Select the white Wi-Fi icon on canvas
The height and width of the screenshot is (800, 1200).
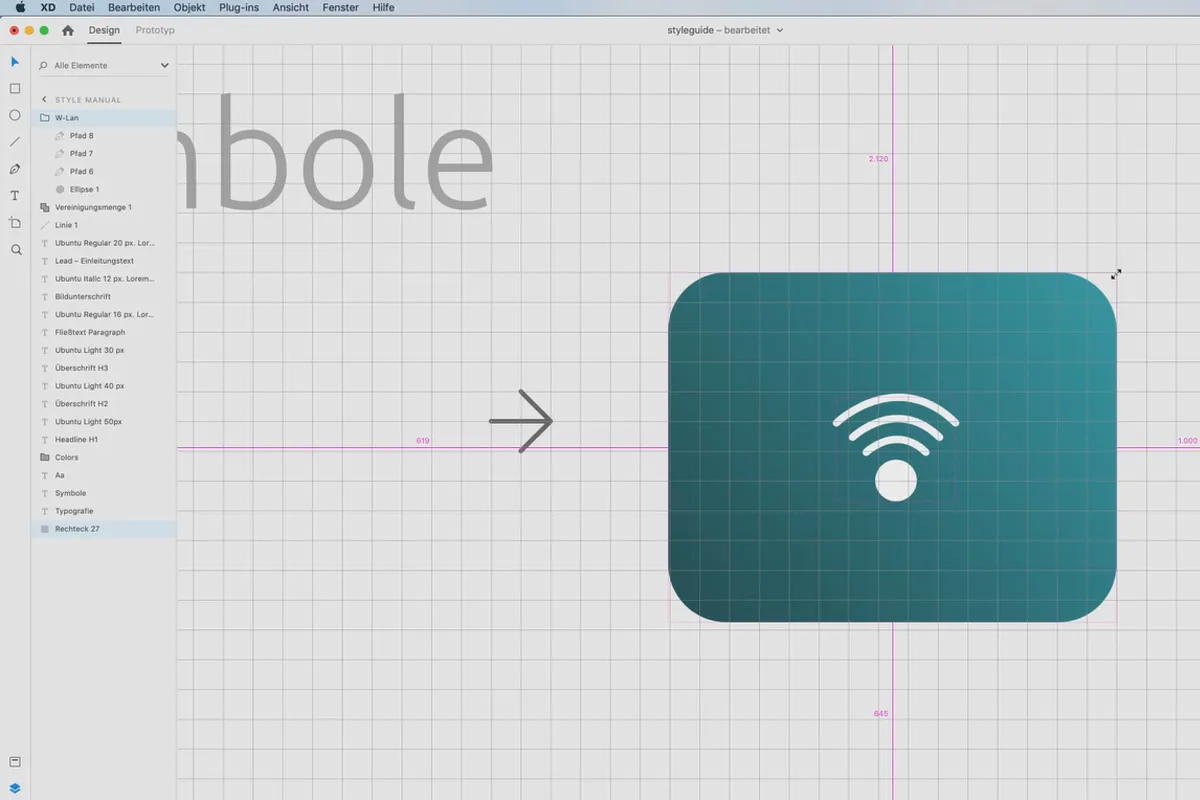point(896,447)
